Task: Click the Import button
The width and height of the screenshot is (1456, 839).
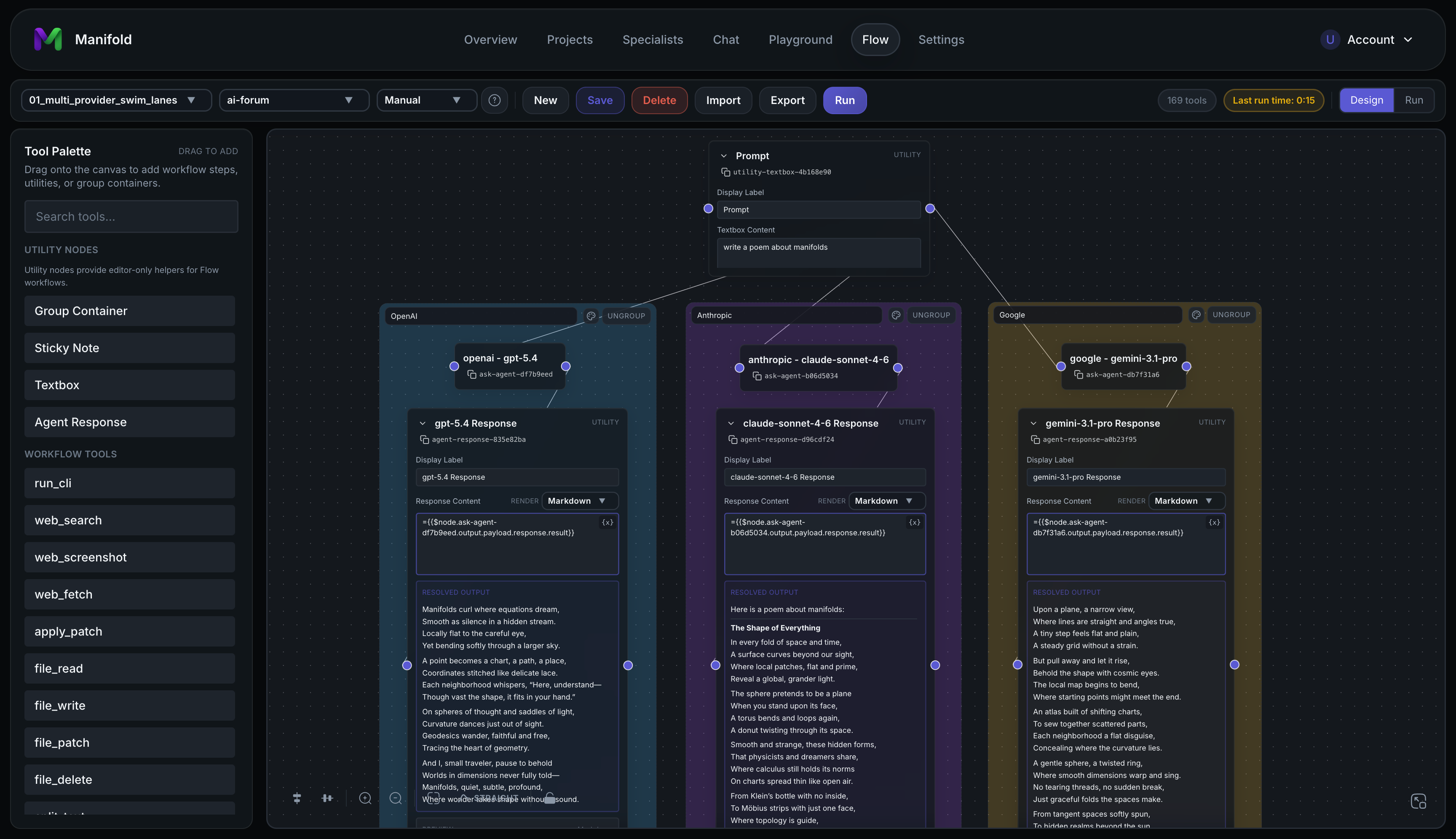Action: click(723, 100)
